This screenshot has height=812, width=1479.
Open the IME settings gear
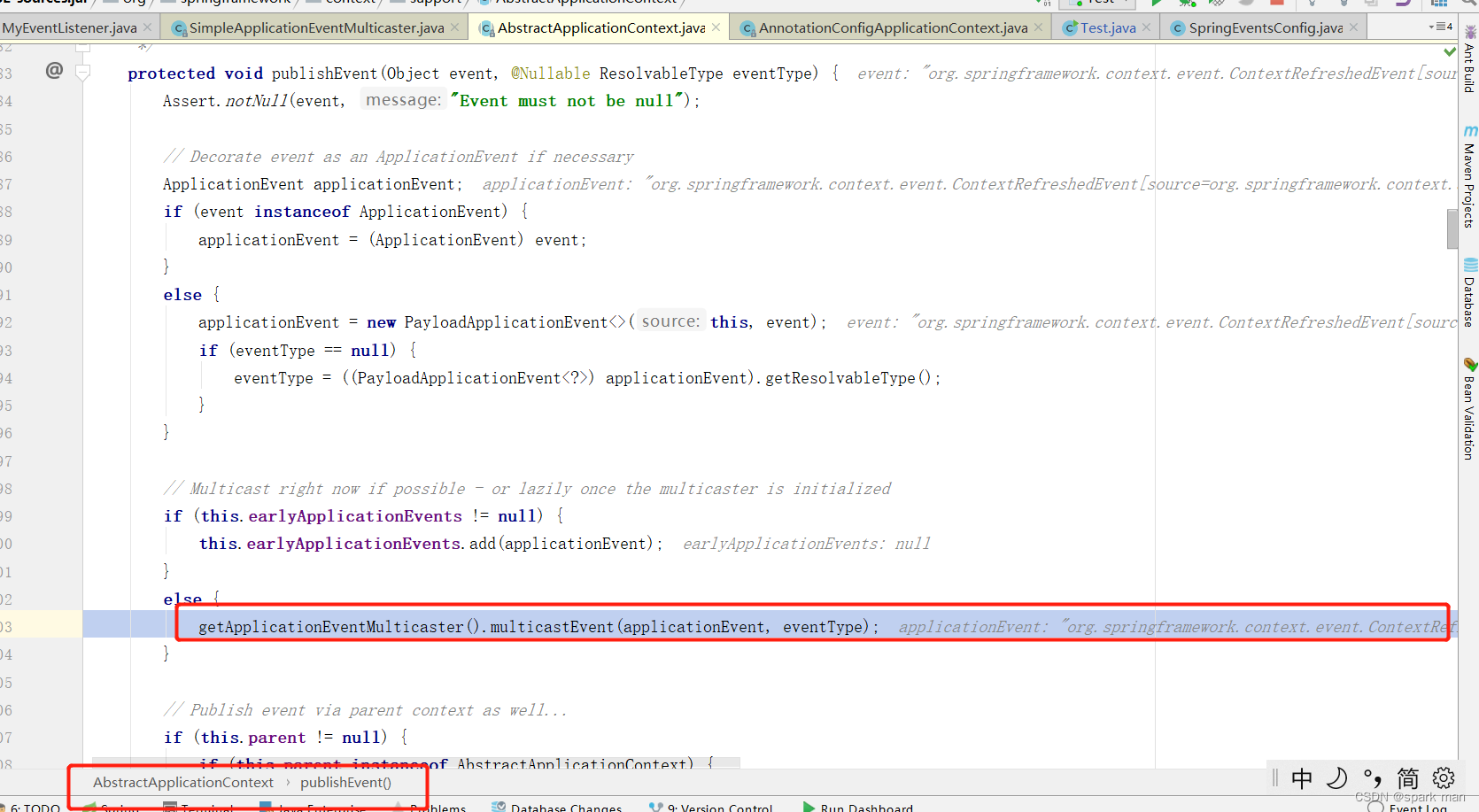point(1444,778)
